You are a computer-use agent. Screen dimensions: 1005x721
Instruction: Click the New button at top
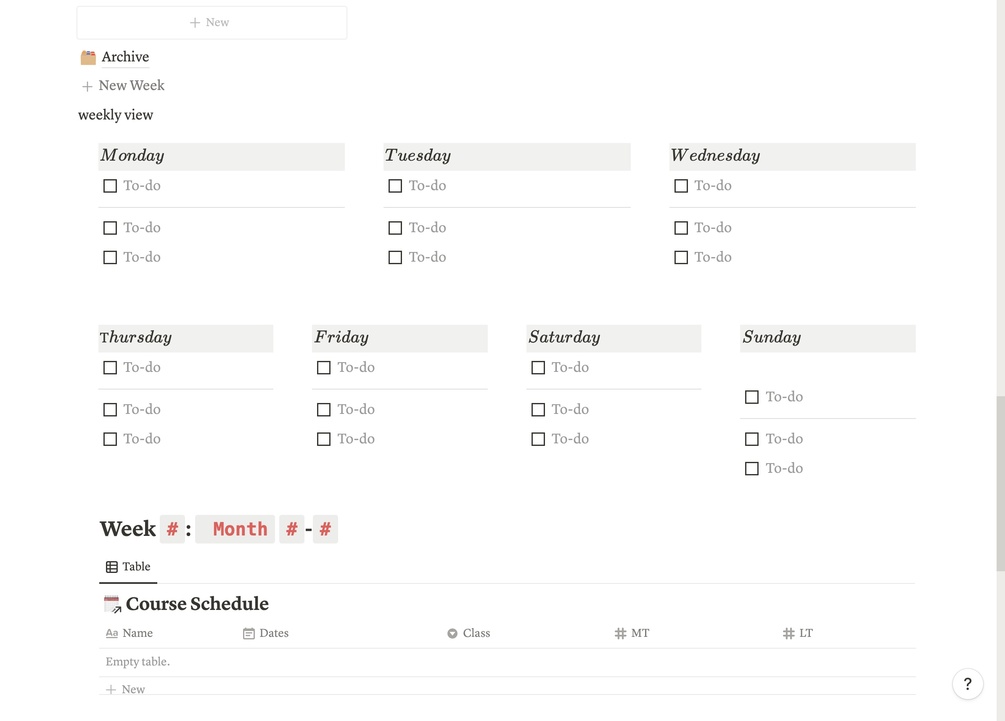pyautogui.click(x=211, y=22)
